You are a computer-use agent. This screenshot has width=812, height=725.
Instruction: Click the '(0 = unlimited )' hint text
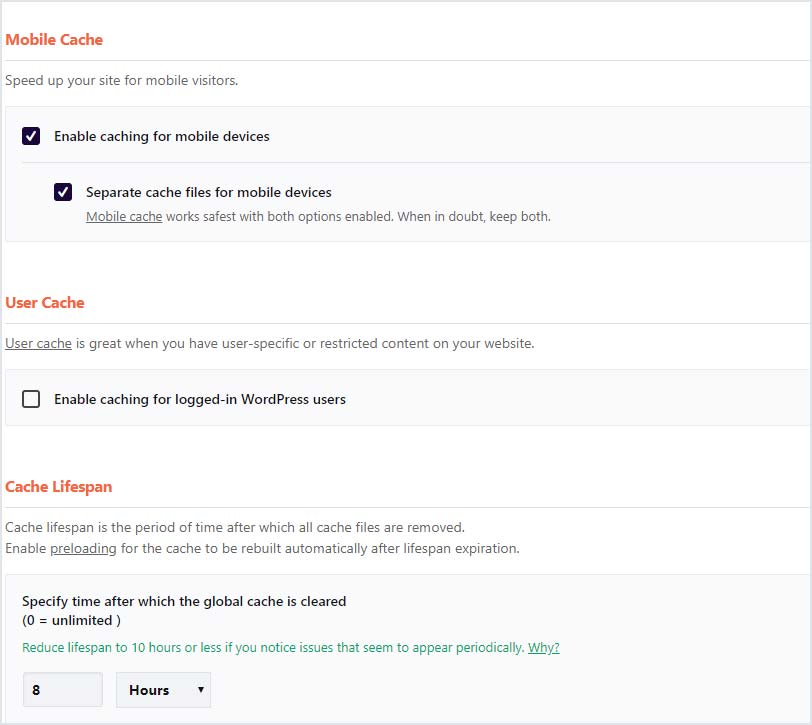(x=71, y=620)
